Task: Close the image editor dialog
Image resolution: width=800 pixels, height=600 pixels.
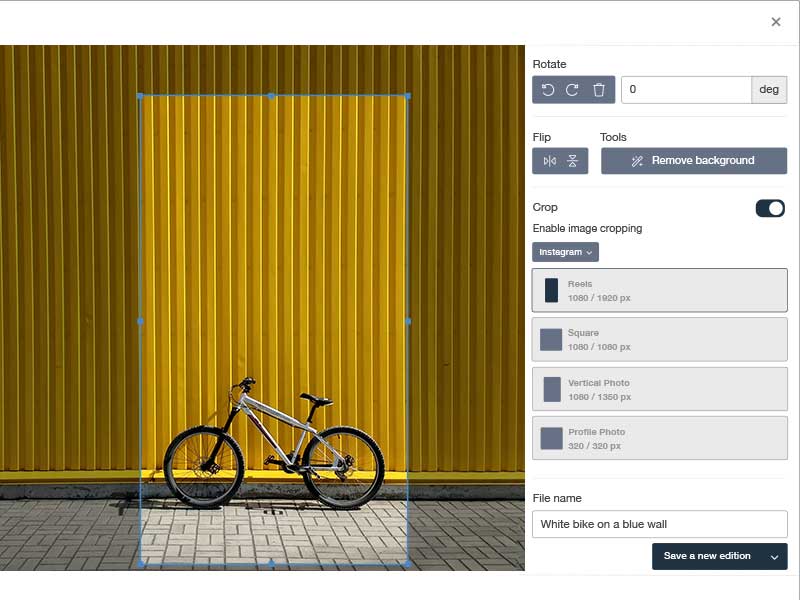Action: [x=776, y=22]
